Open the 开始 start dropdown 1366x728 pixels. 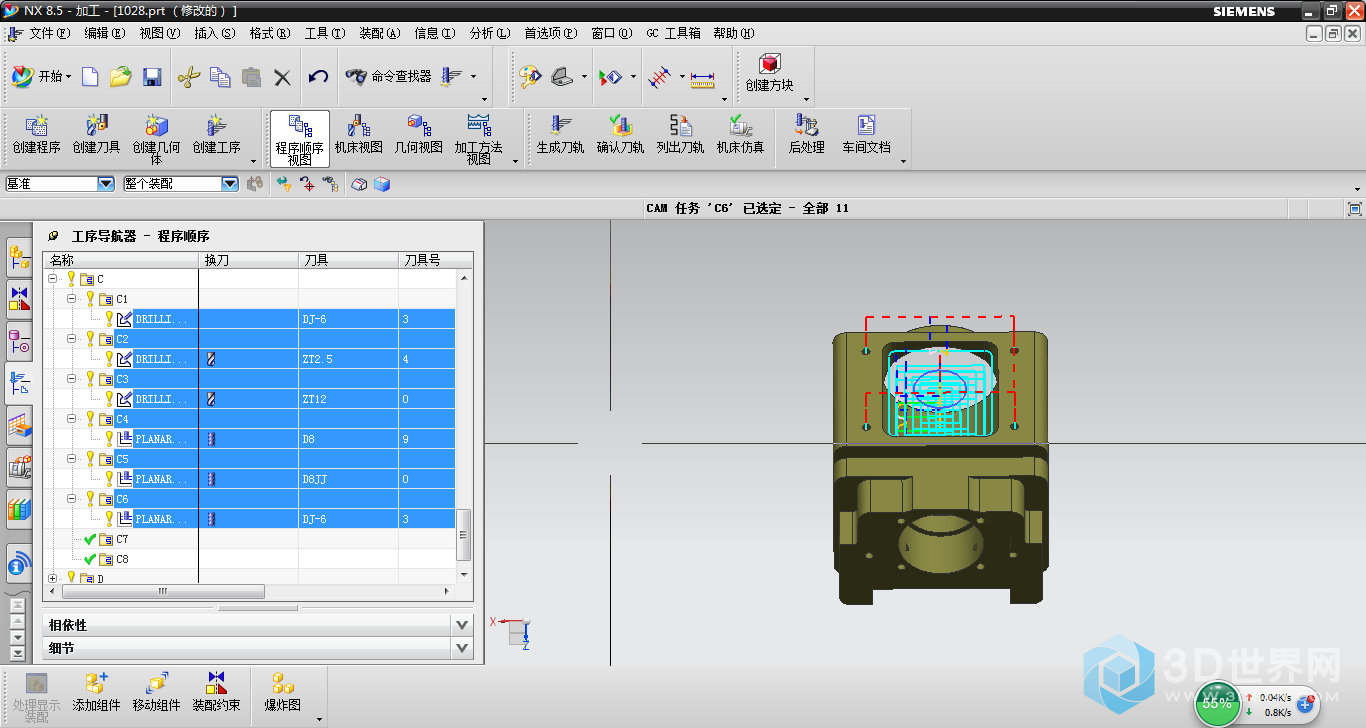42,77
